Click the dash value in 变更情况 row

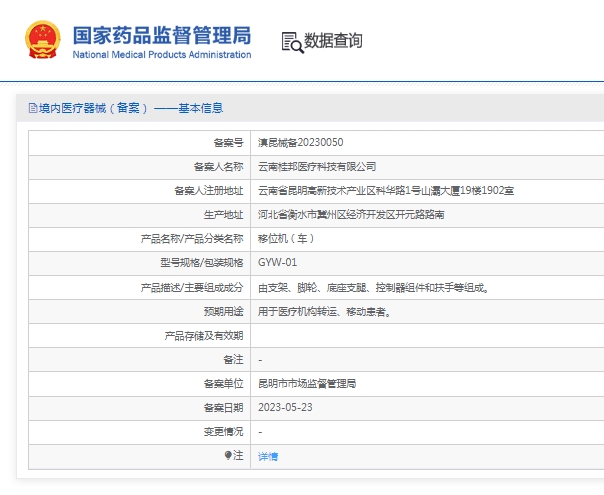coord(260,432)
